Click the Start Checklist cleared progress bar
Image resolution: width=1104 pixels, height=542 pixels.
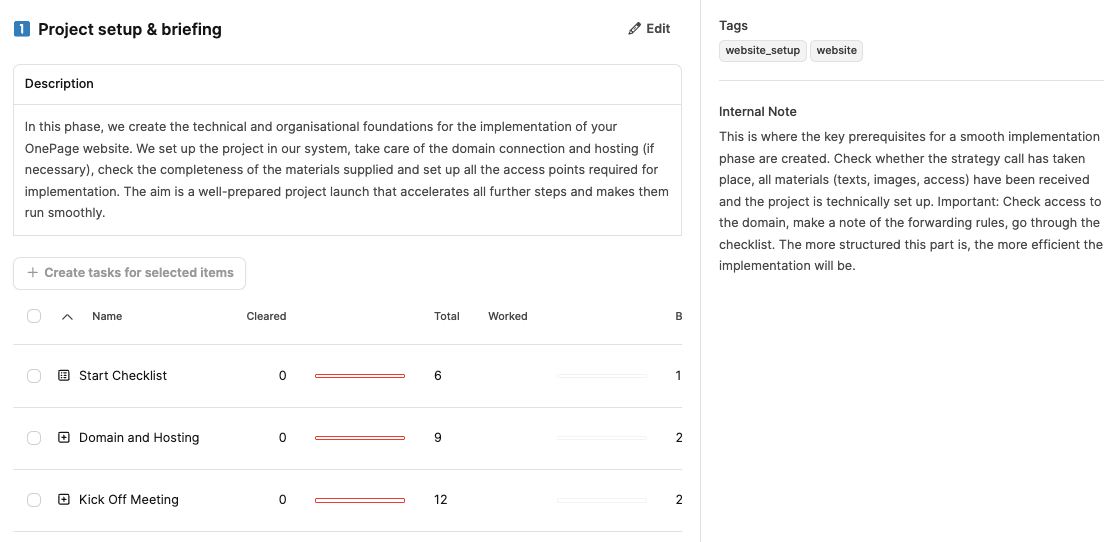coord(359,376)
